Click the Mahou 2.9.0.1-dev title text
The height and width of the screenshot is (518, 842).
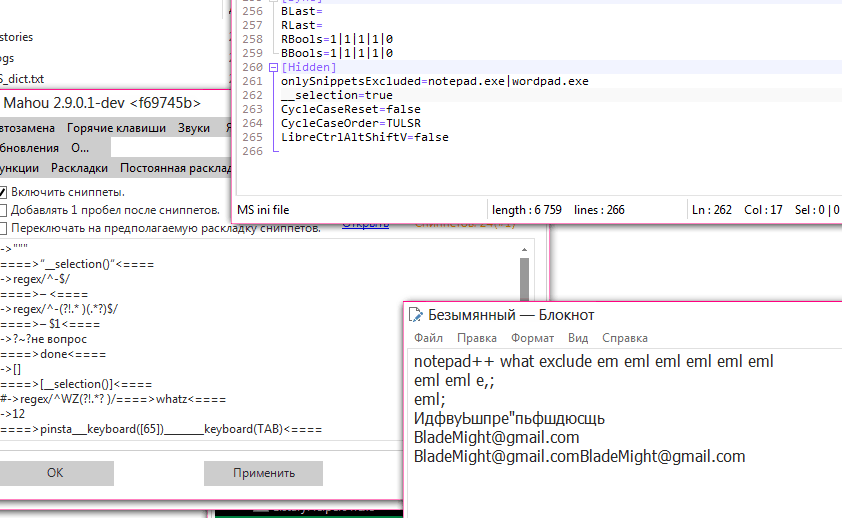pos(102,103)
